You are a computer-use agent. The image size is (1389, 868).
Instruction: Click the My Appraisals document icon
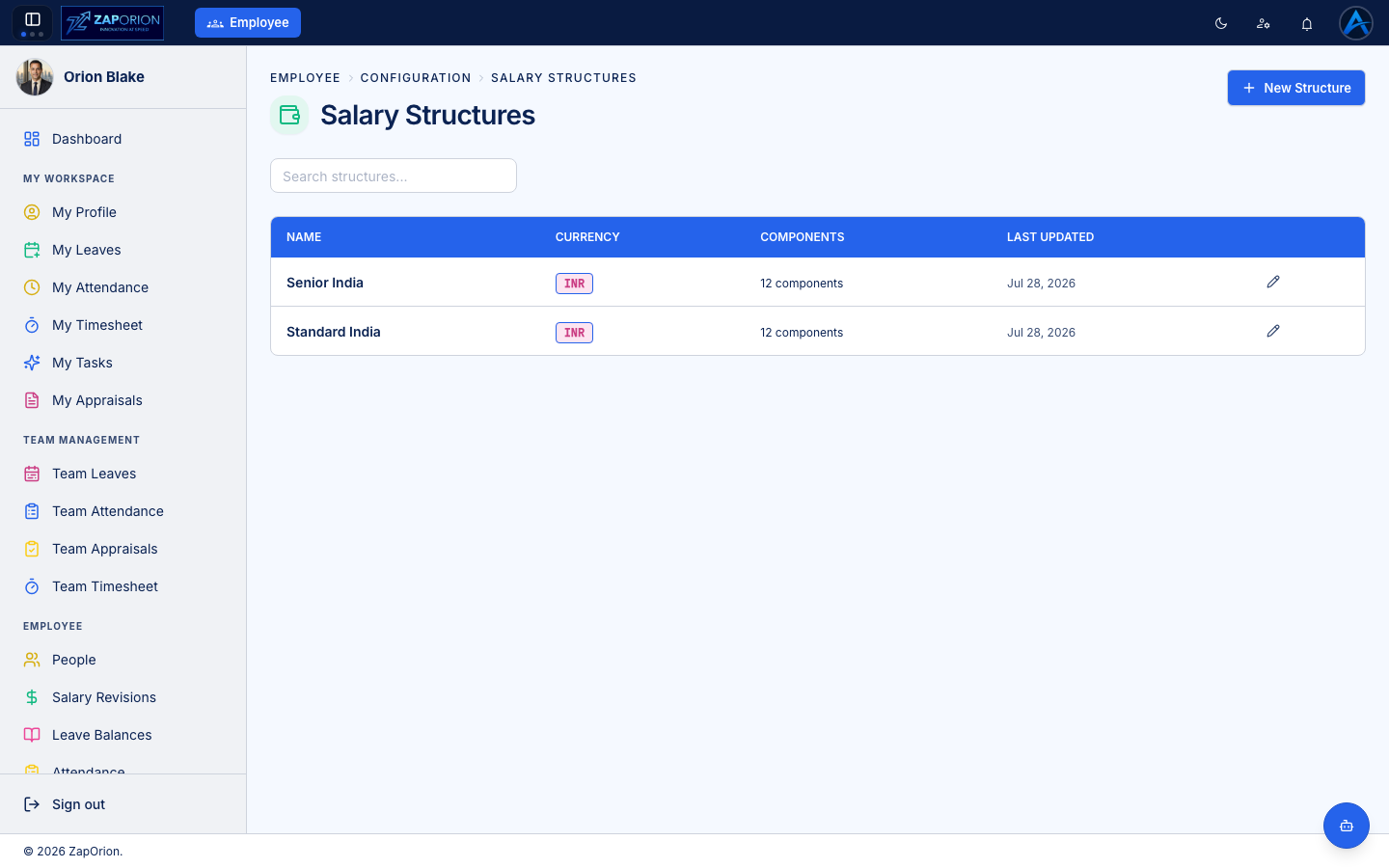tap(32, 400)
